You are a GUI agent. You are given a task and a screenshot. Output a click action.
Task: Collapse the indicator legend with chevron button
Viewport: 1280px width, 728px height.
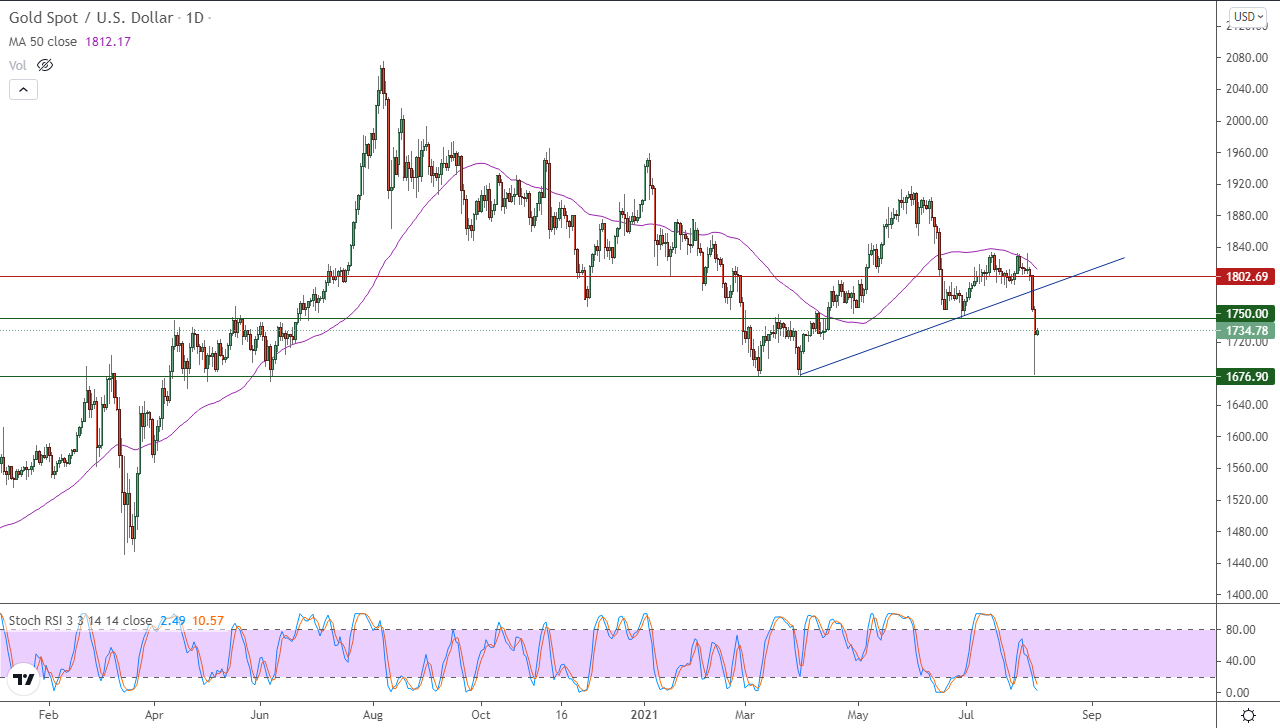(x=24, y=89)
